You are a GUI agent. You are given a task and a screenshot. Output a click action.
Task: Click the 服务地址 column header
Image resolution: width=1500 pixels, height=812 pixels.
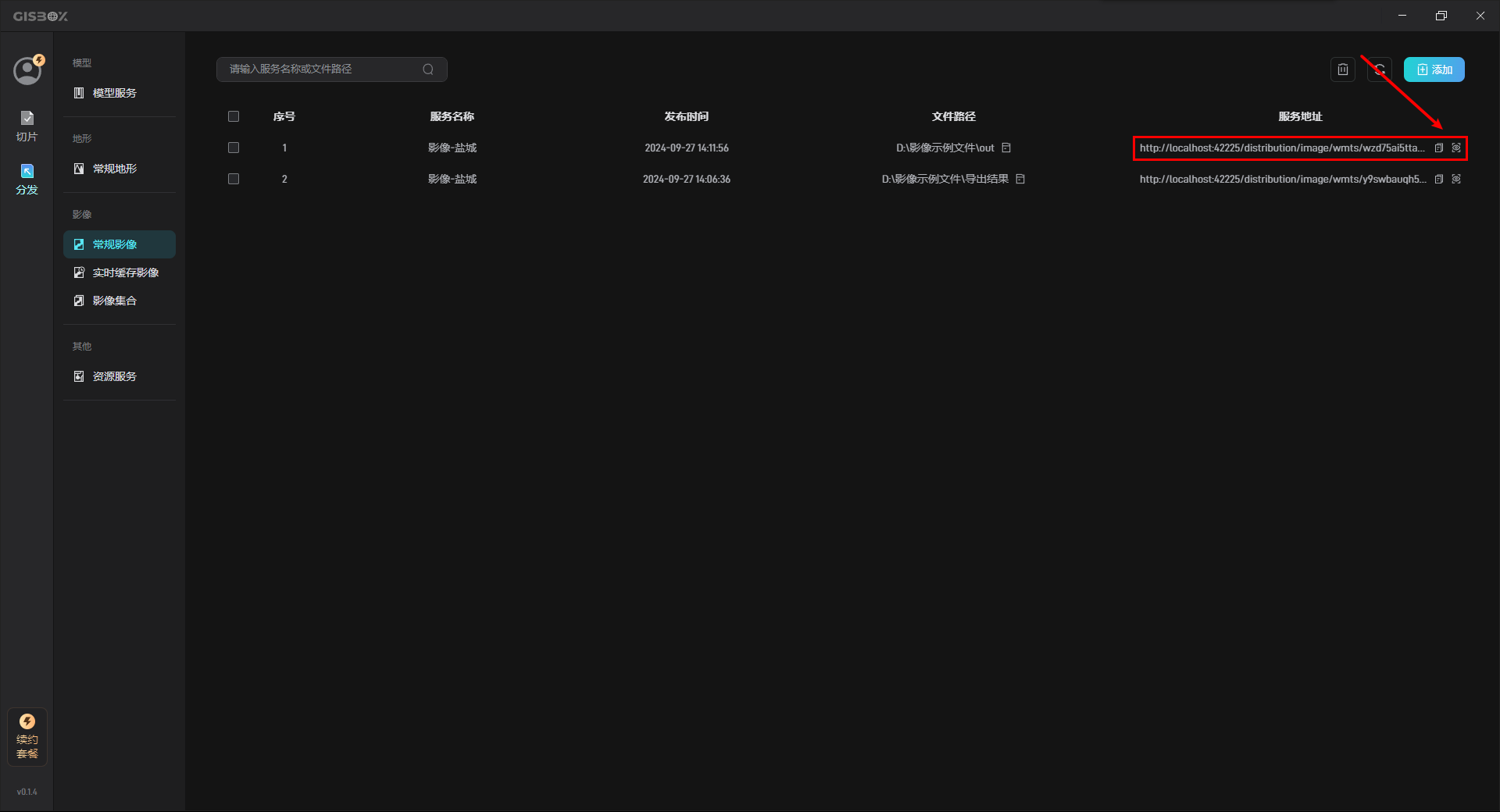1300,116
